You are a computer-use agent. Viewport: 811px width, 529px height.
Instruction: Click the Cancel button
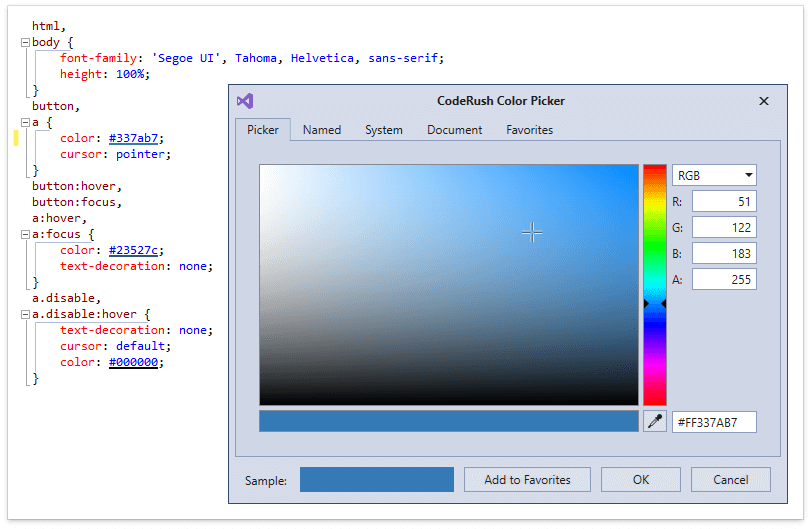[730, 480]
